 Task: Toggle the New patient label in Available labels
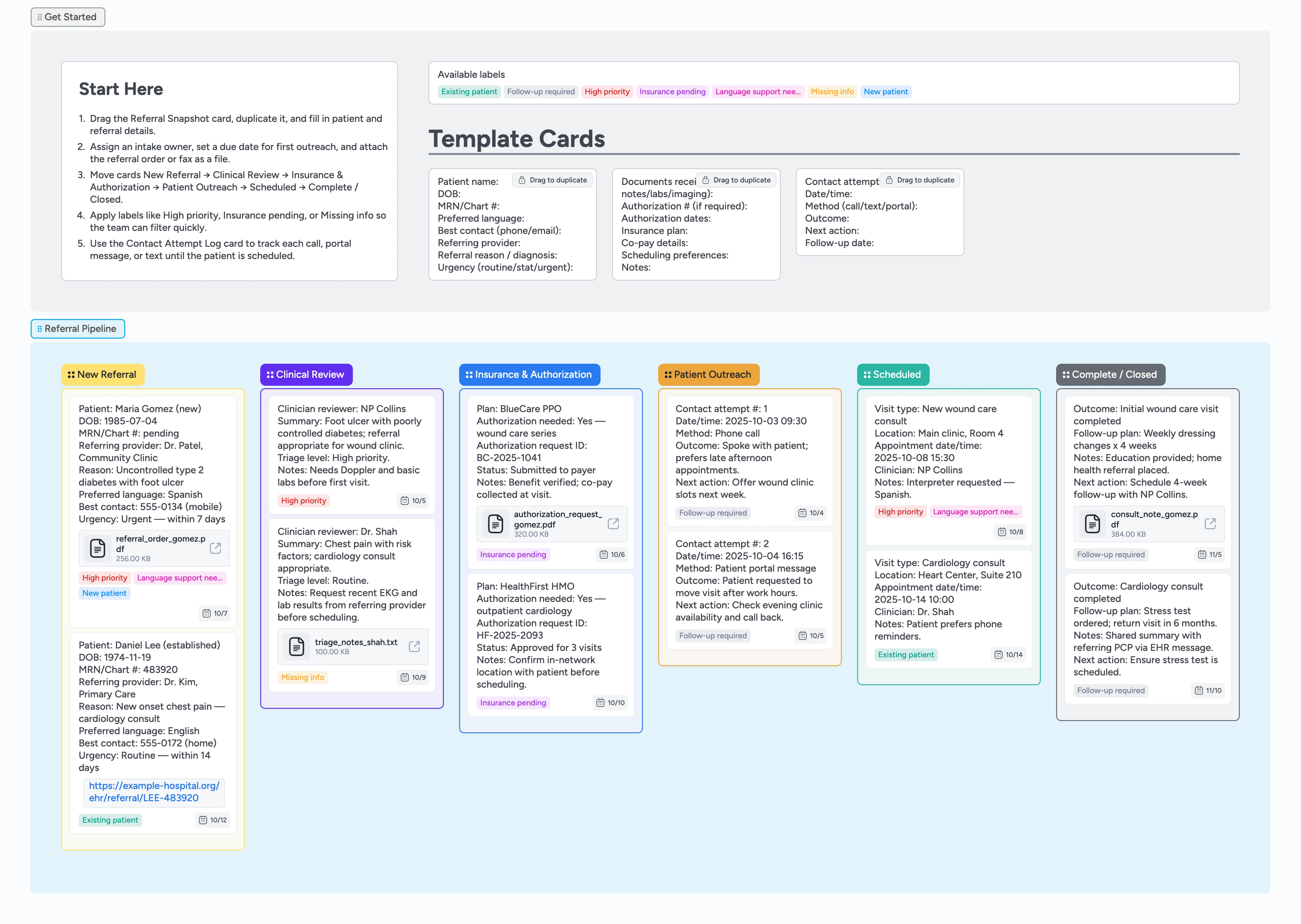pyautogui.click(x=885, y=92)
